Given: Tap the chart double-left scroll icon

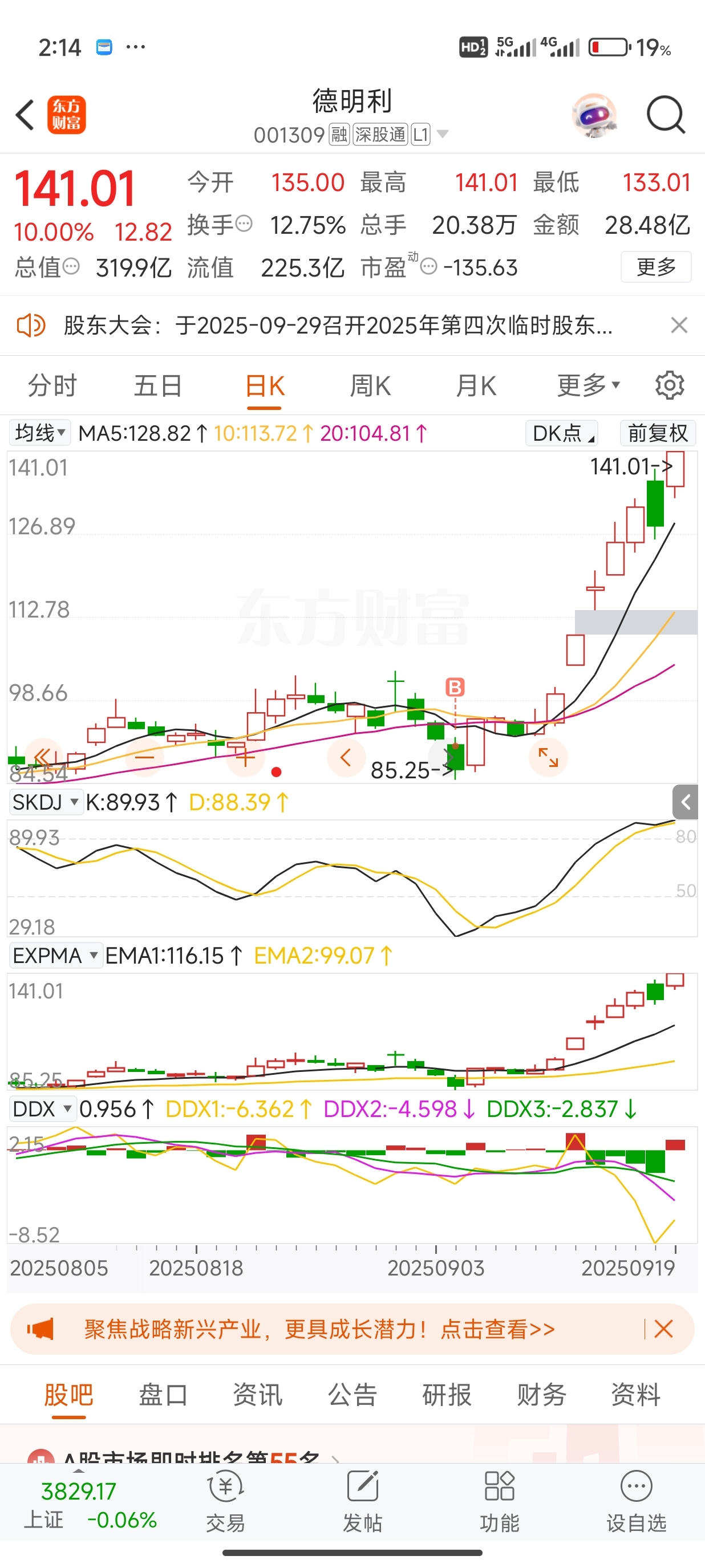Looking at the screenshot, I should point(43,757).
